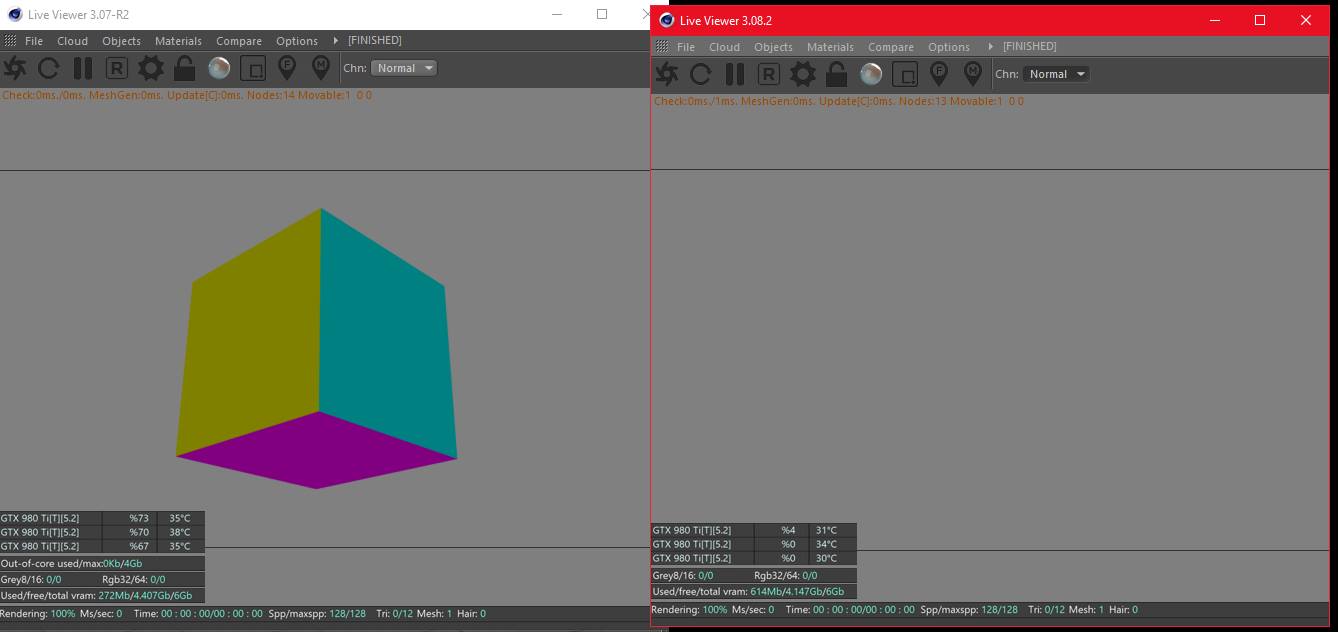1338x632 pixels.
Task: Minimize the Live Viewer 3.08.2 window
Action: tap(1215, 20)
